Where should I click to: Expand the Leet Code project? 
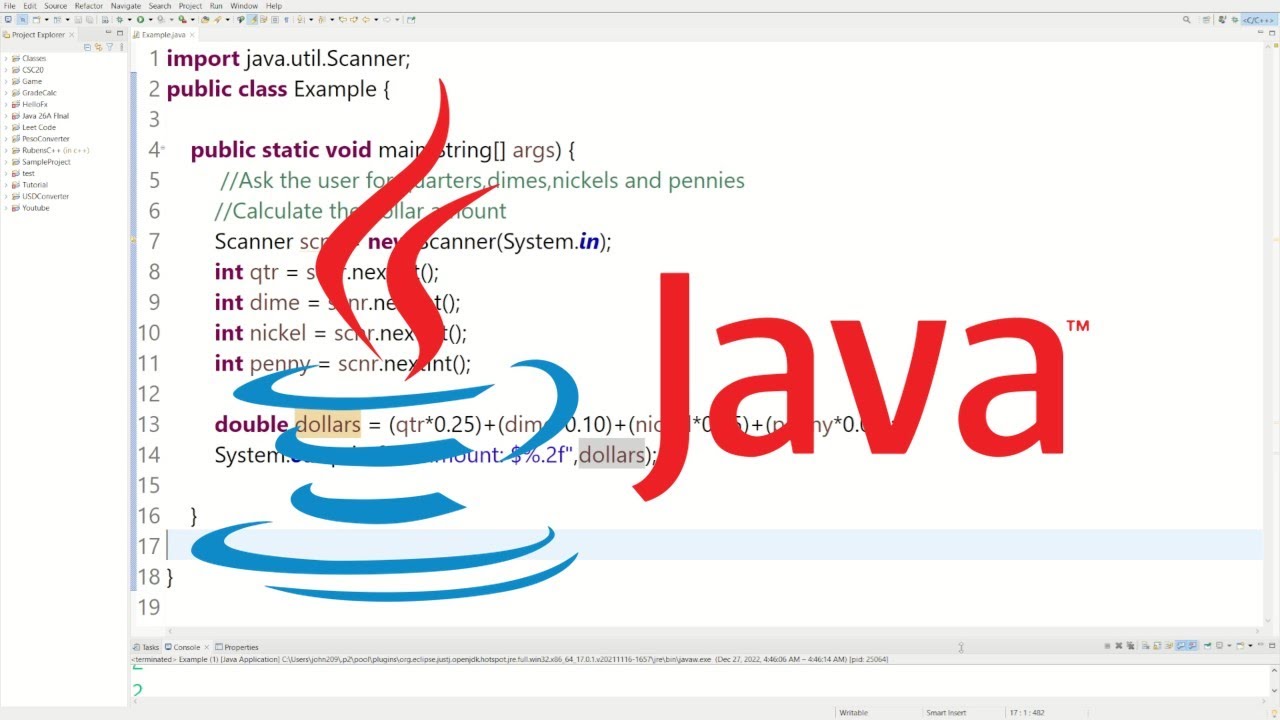6,127
